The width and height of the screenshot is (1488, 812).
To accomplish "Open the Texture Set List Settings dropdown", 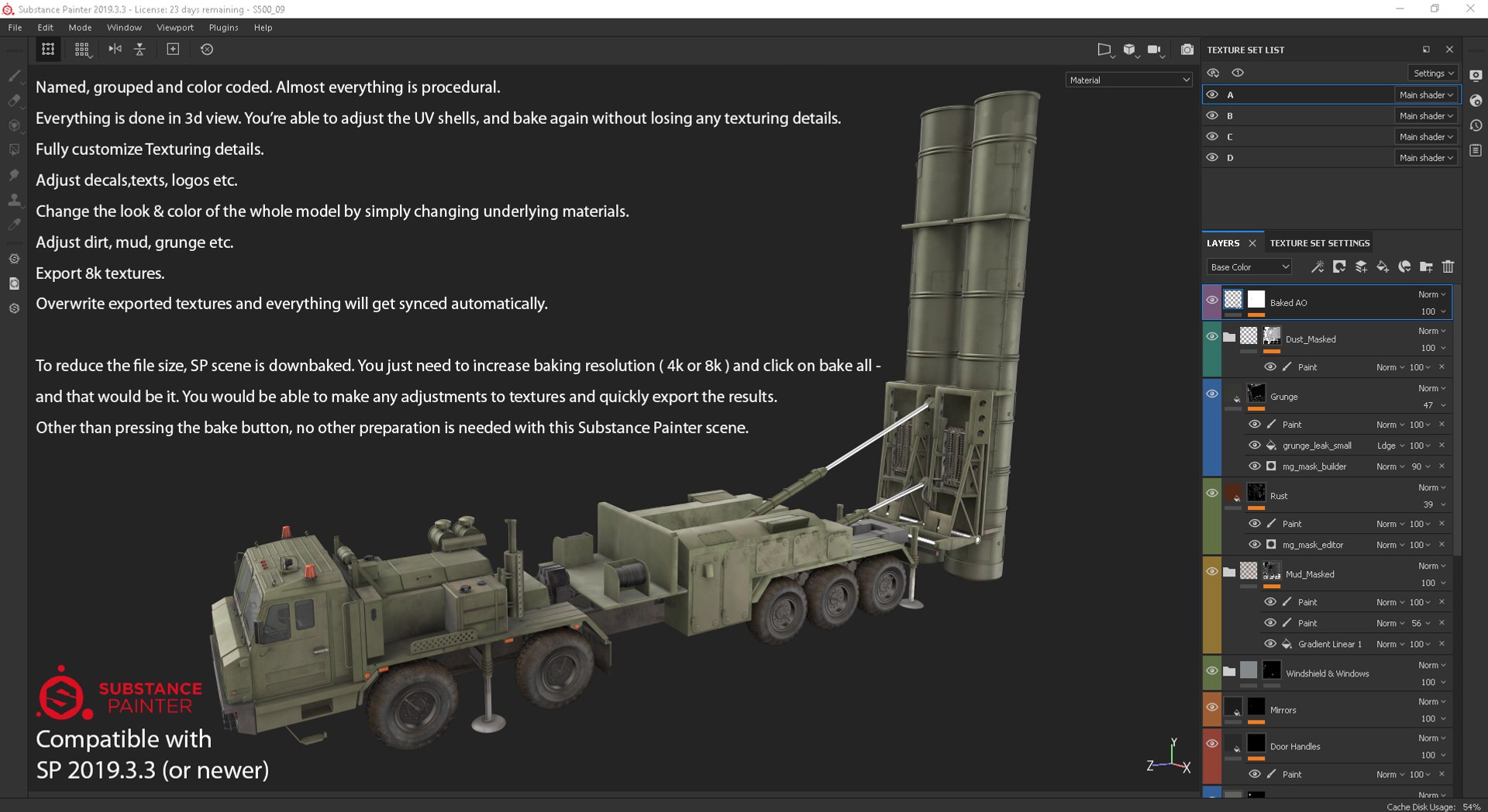I will point(1433,73).
